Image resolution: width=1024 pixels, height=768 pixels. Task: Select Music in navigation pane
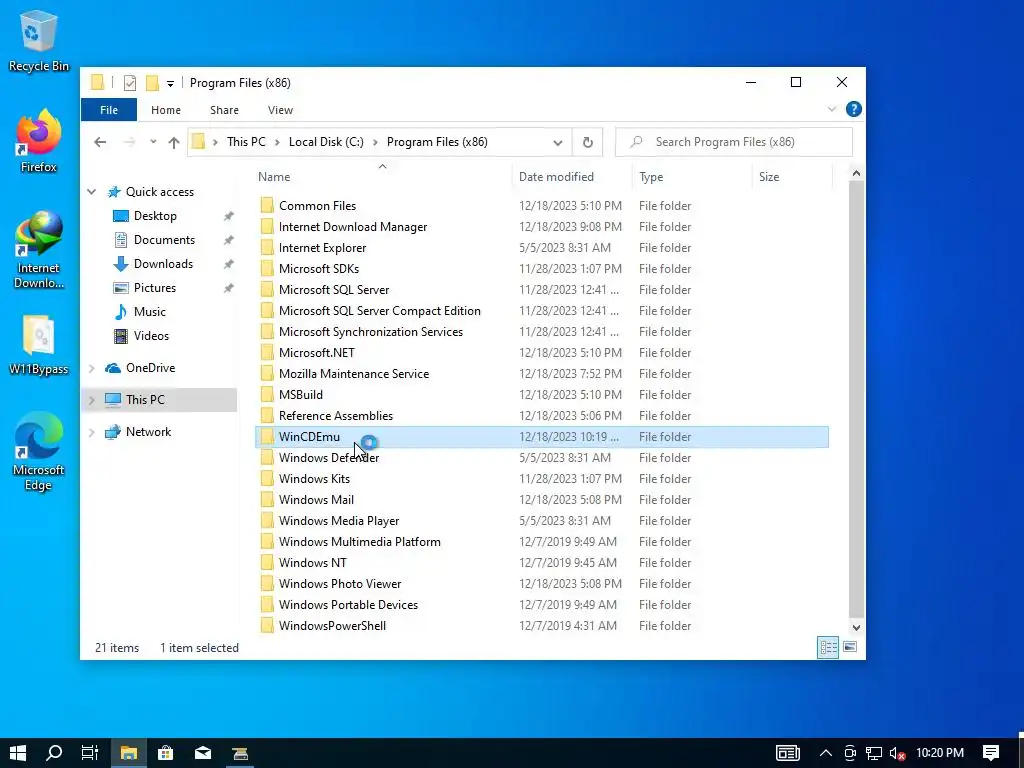pos(150,312)
